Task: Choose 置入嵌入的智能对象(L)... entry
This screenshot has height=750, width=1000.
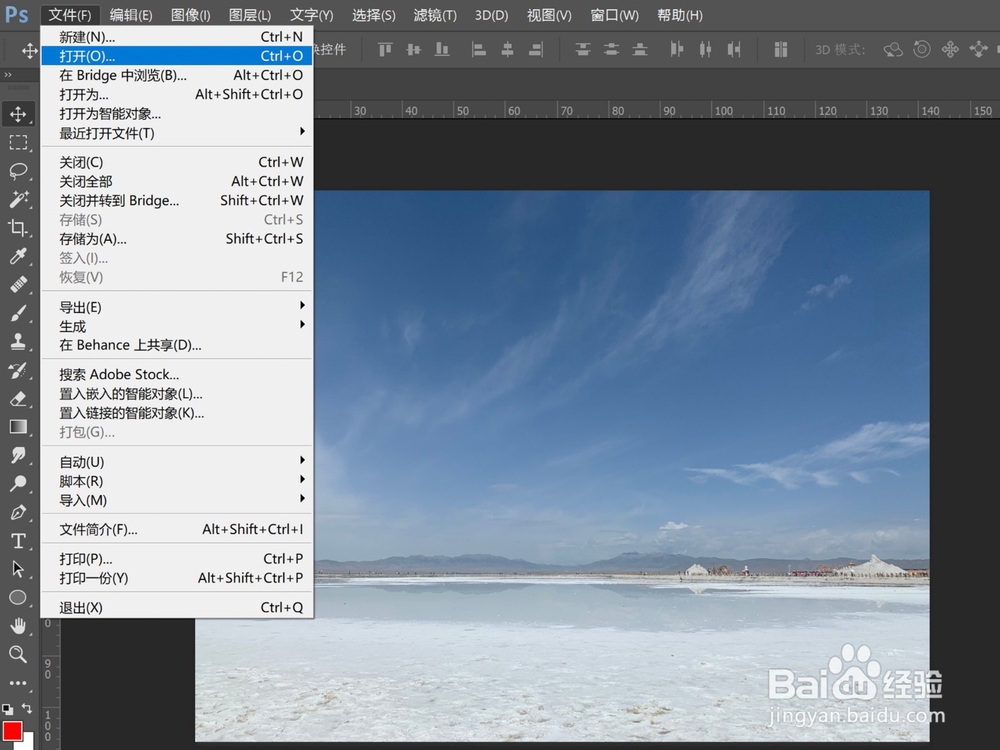Action: point(177,394)
